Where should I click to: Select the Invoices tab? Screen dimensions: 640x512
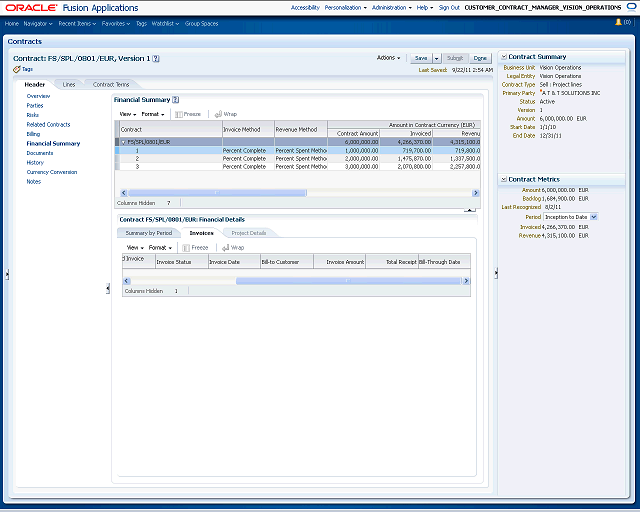pyautogui.click(x=201, y=233)
